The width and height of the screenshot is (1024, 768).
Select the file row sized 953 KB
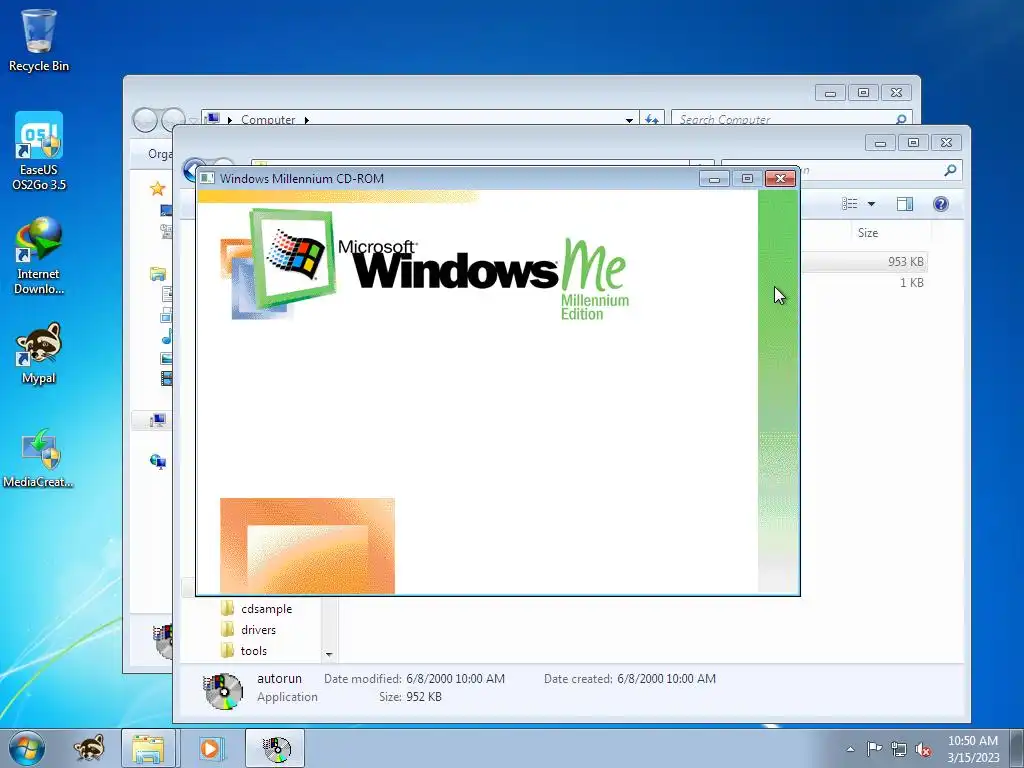(863, 262)
